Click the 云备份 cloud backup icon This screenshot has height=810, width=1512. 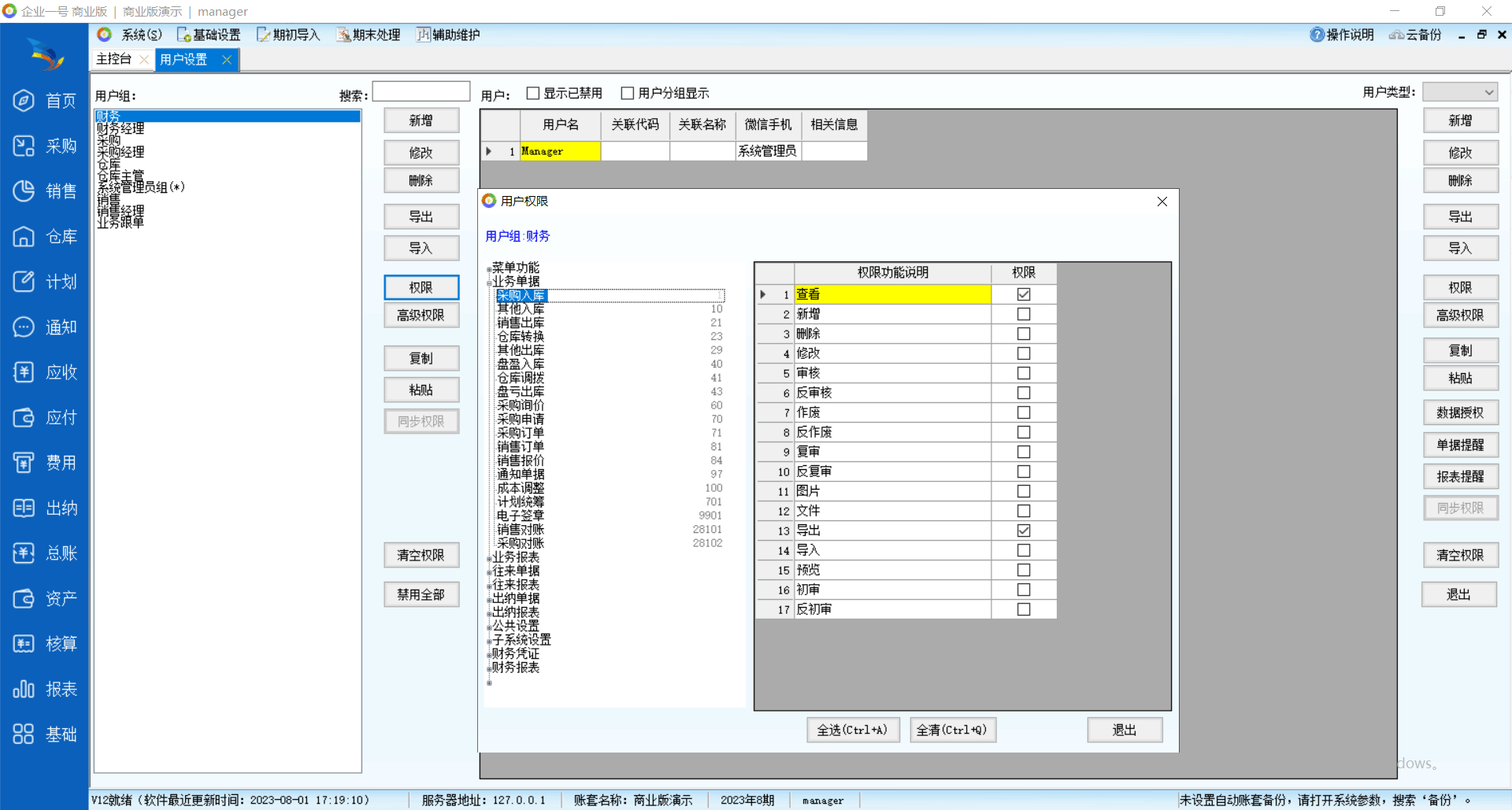(1396, 35)
